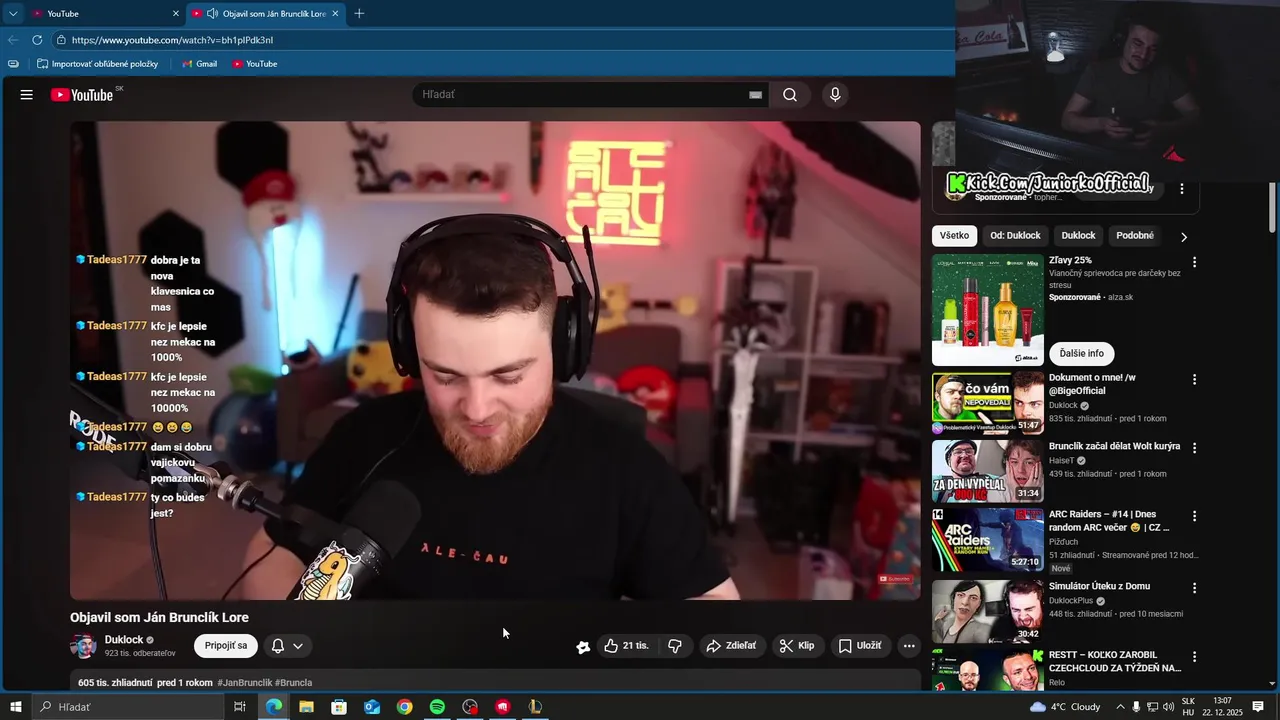Open Google Chrome from the taskbar
The image size is (1280, 720).
(x=404, y=707)
